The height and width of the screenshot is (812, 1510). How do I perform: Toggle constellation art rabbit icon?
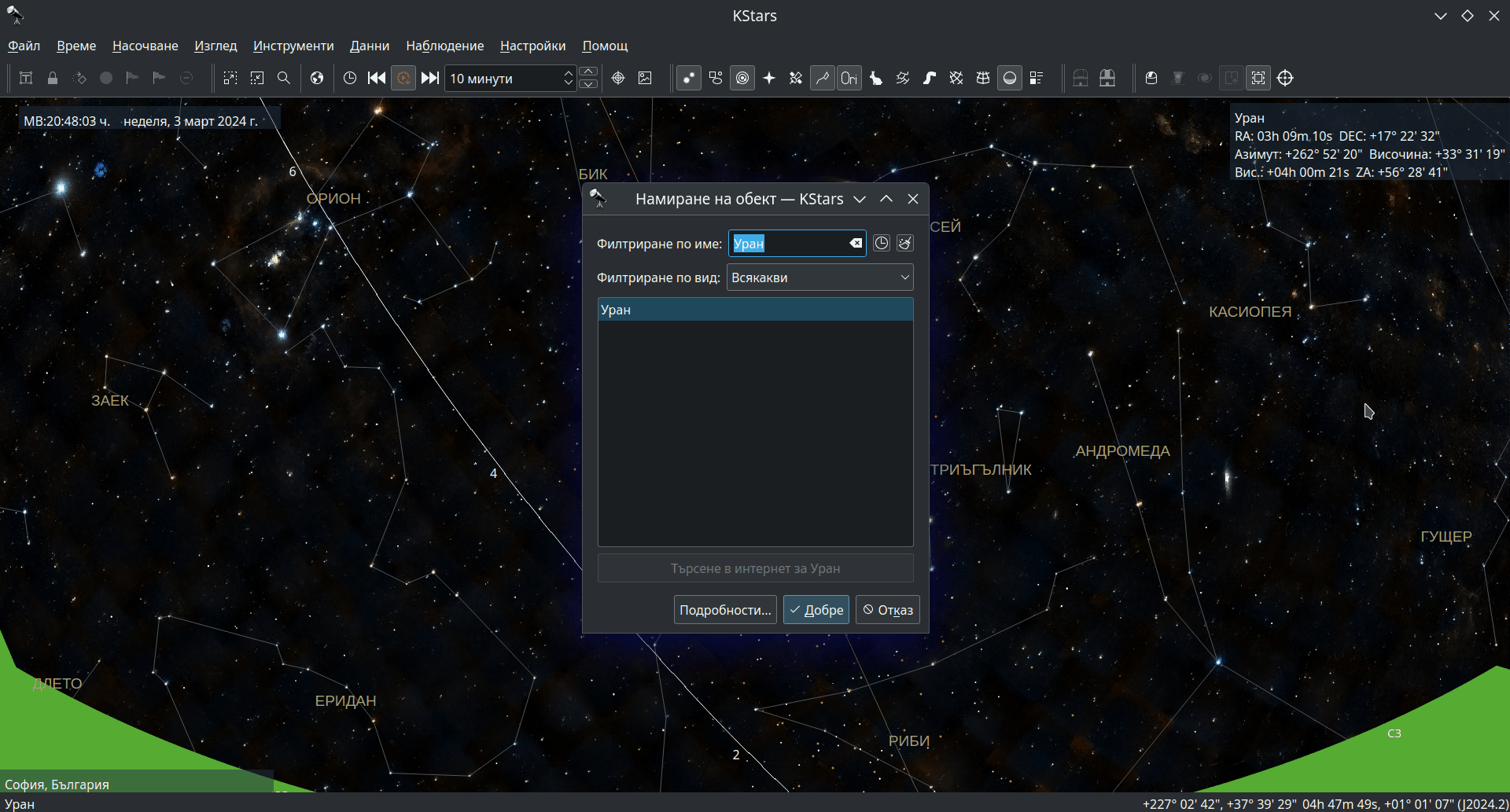[876, 78]
